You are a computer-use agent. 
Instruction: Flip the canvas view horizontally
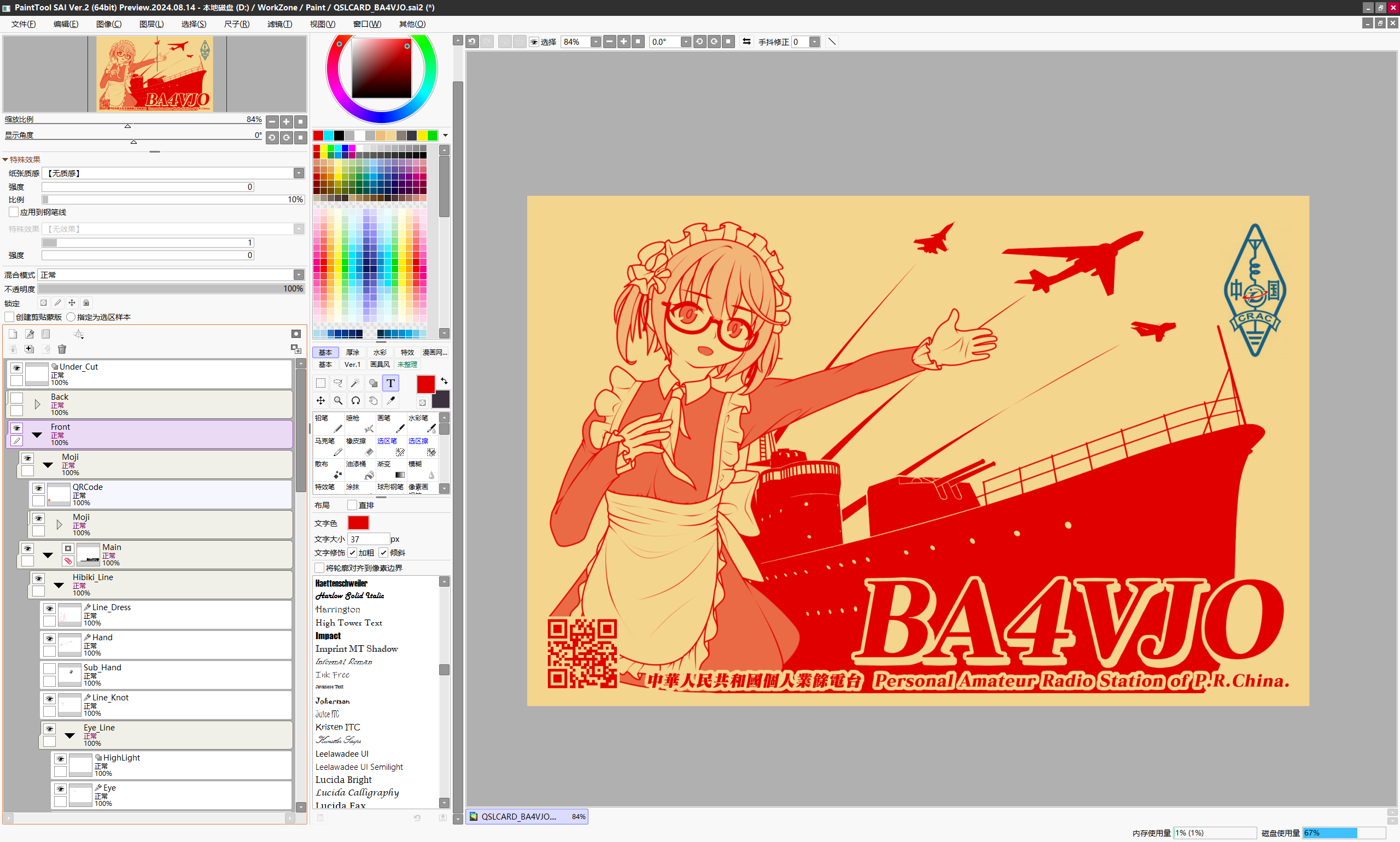[747, 42]
